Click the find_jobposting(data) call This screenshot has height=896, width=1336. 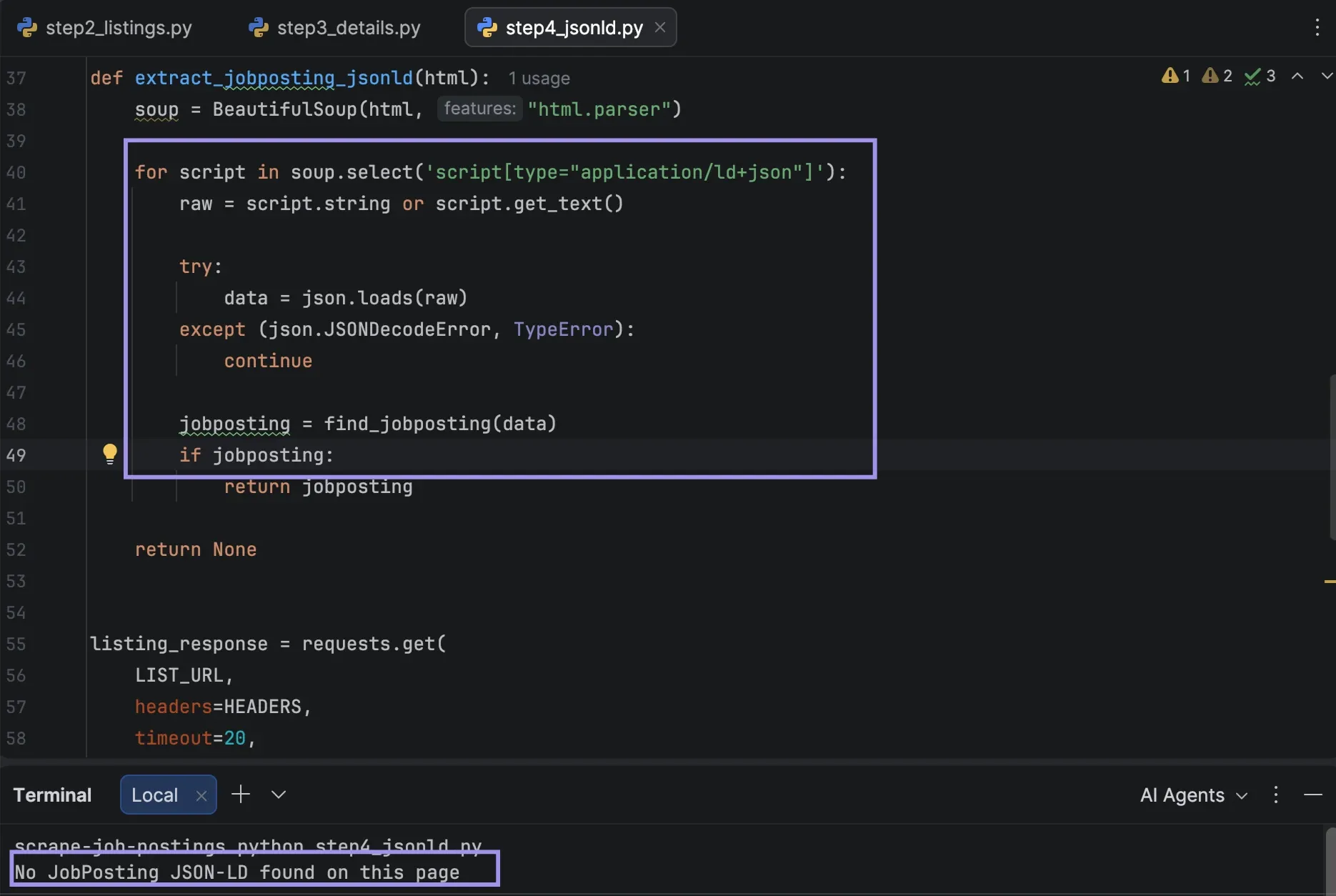point(440,424)
